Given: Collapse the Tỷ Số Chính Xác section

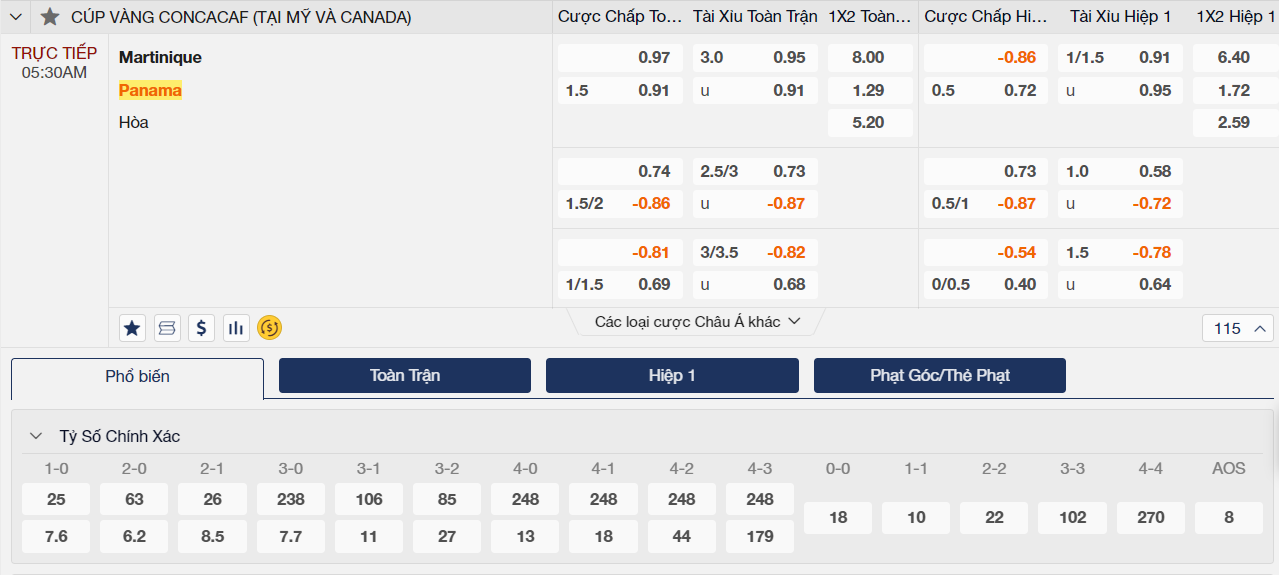Looking at the screenshot, I should 36,436.
